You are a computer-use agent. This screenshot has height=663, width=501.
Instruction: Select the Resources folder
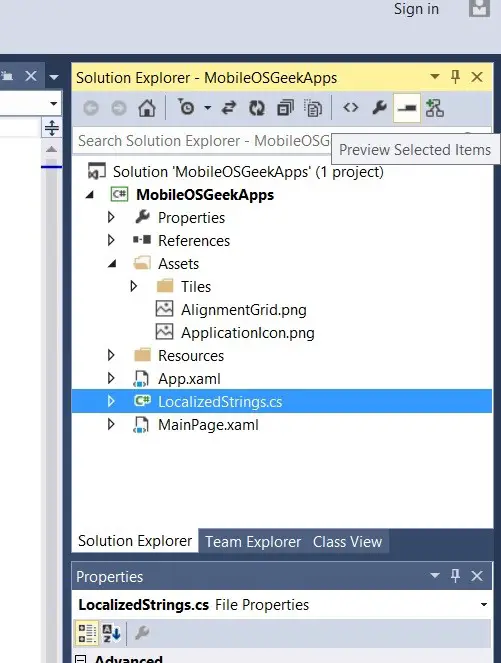click(x=191, y=356)
